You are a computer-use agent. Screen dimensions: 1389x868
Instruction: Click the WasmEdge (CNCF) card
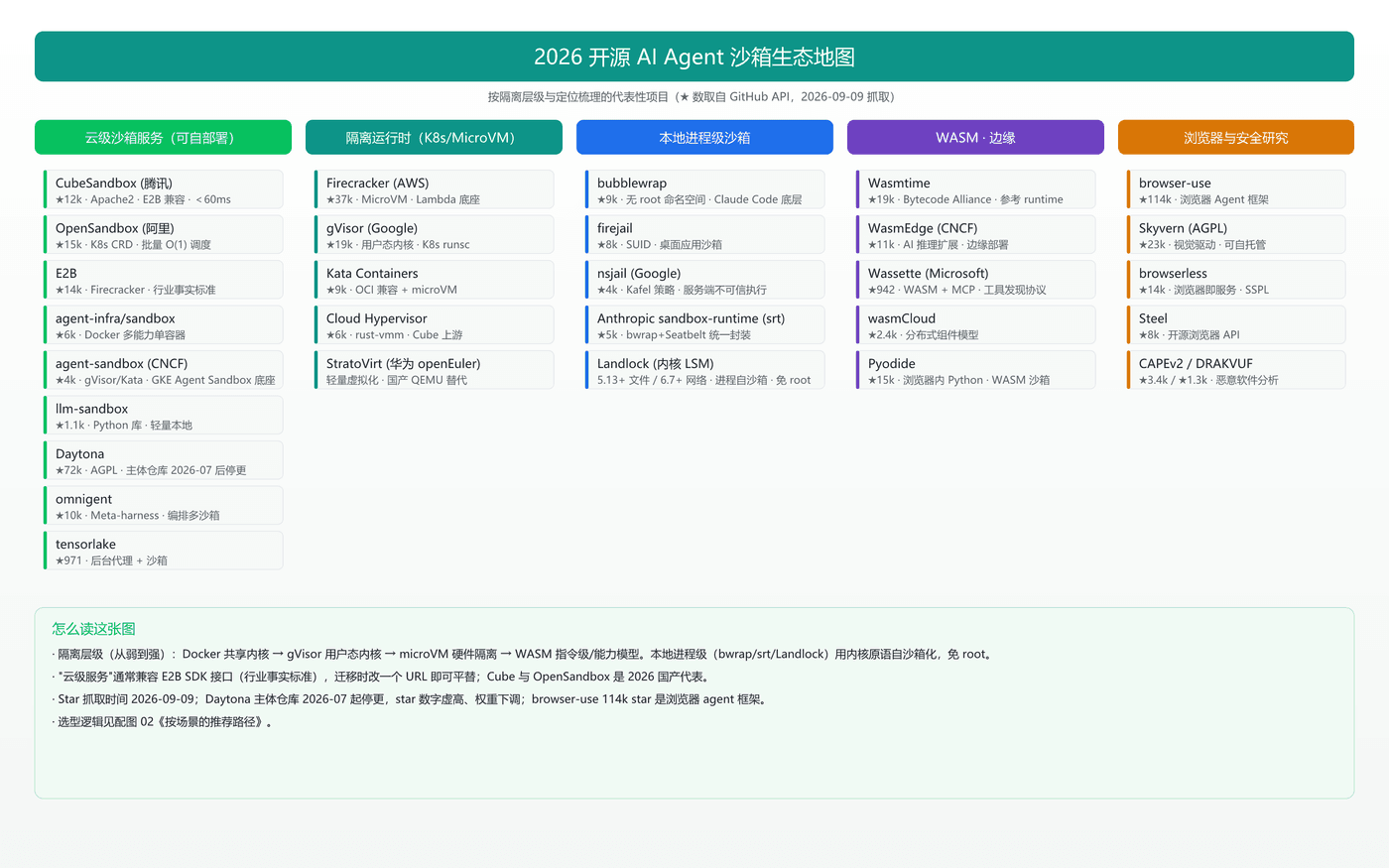[x=975, y=235]
